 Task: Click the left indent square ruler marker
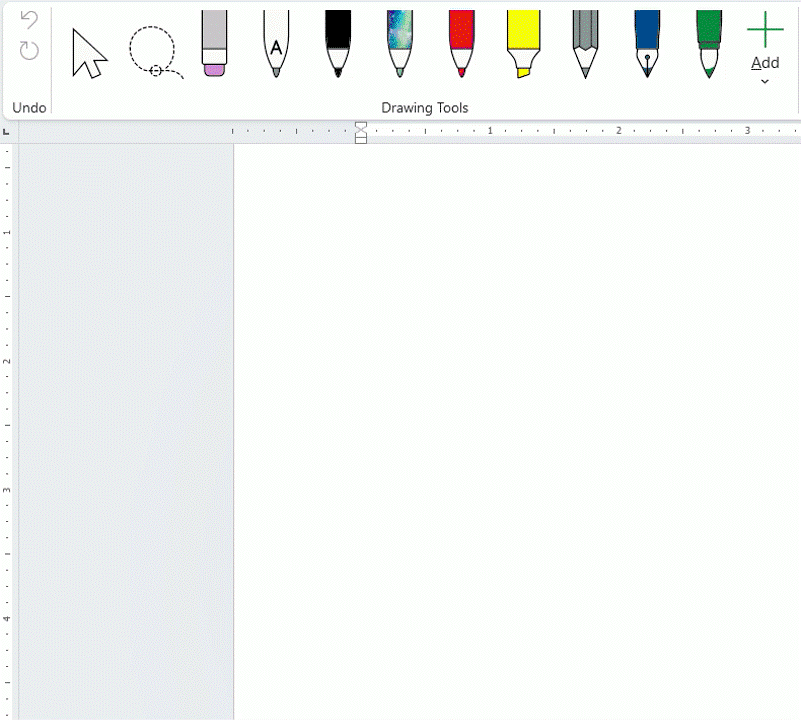point(361,139)
